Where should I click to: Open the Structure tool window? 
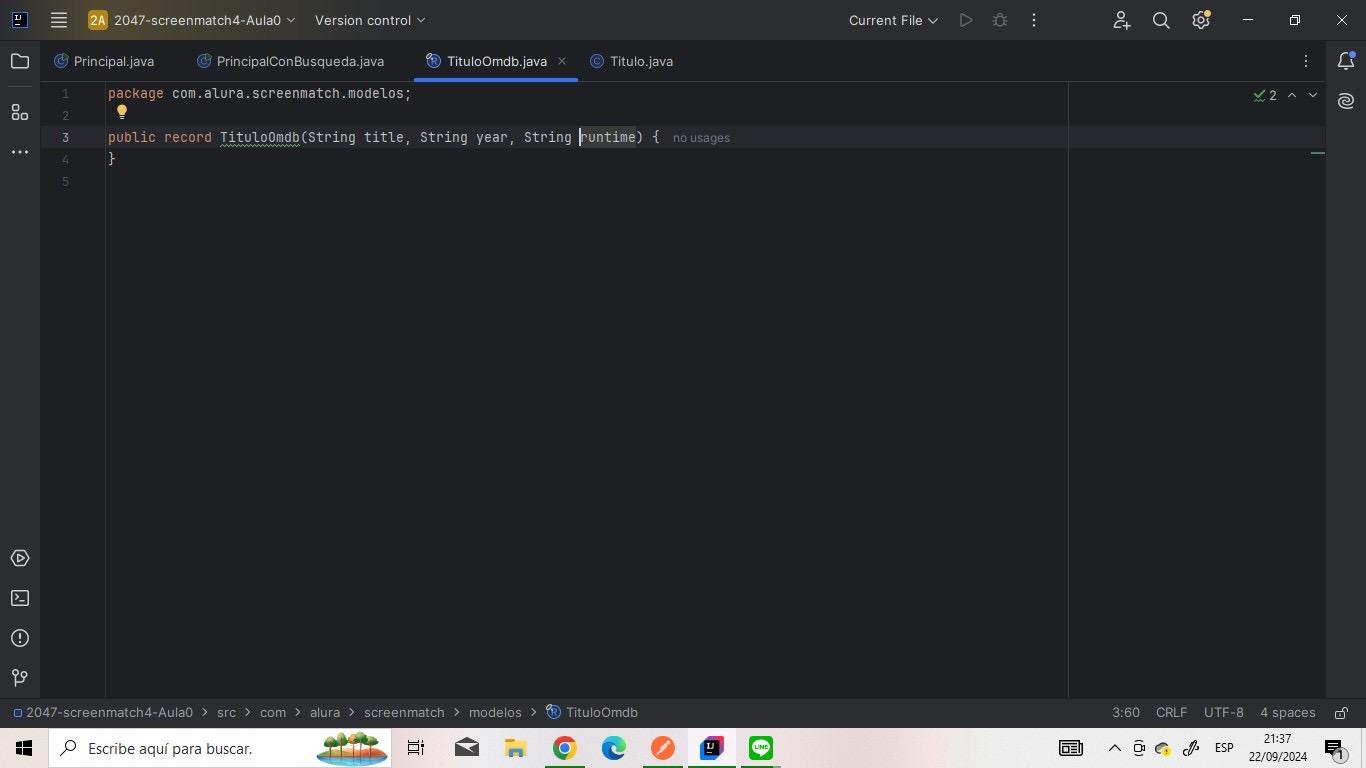20,112
